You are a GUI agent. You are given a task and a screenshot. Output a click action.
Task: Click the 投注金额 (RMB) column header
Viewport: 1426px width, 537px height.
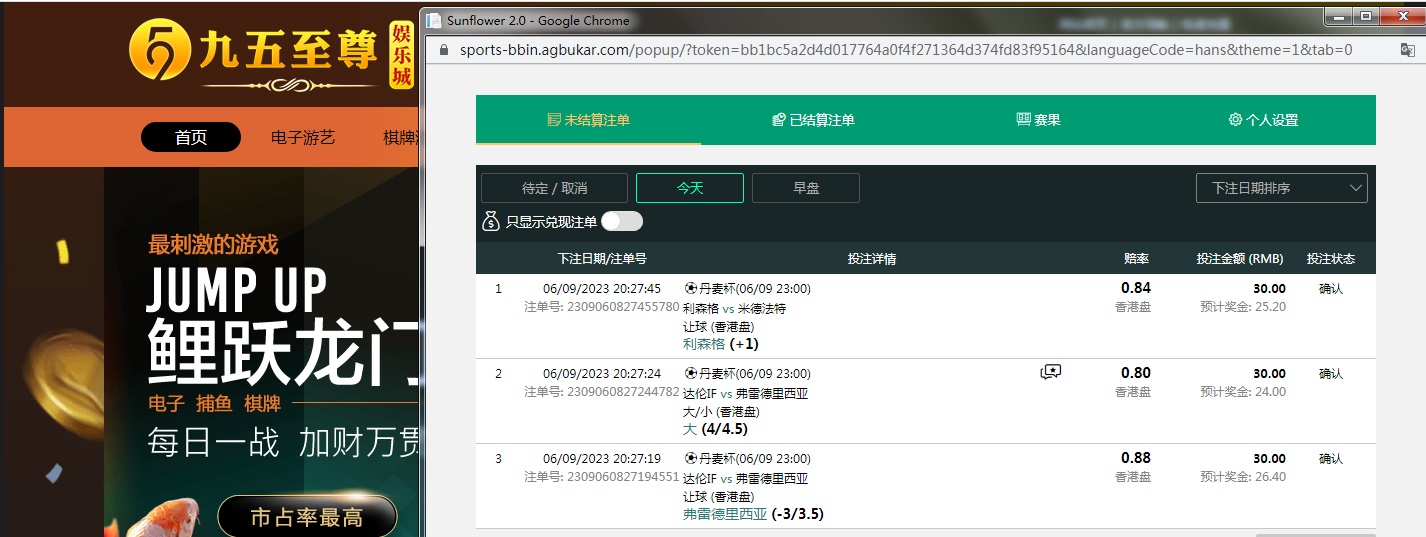click(1240, 259)
